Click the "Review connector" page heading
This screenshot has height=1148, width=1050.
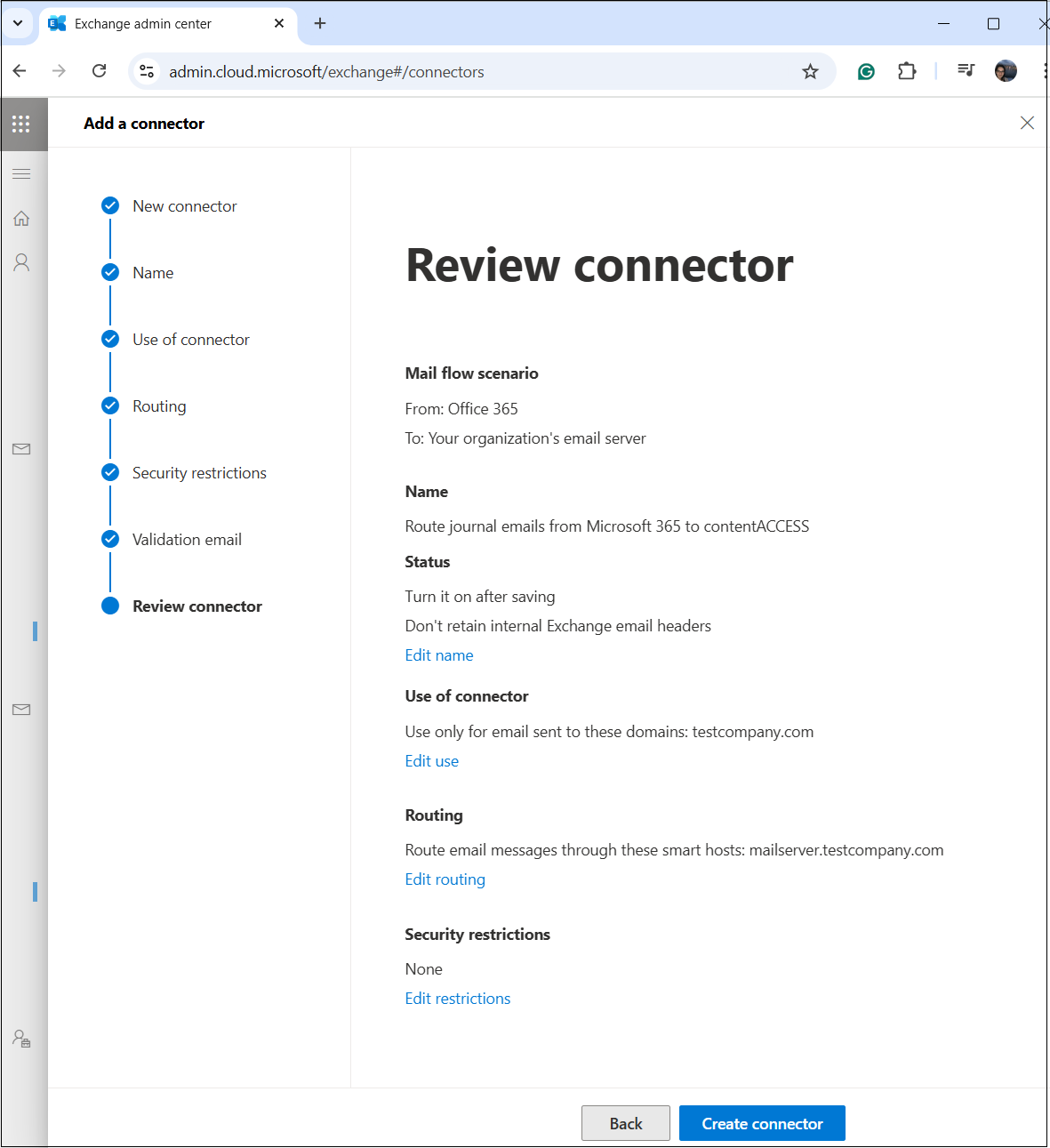tap(599, 265)
